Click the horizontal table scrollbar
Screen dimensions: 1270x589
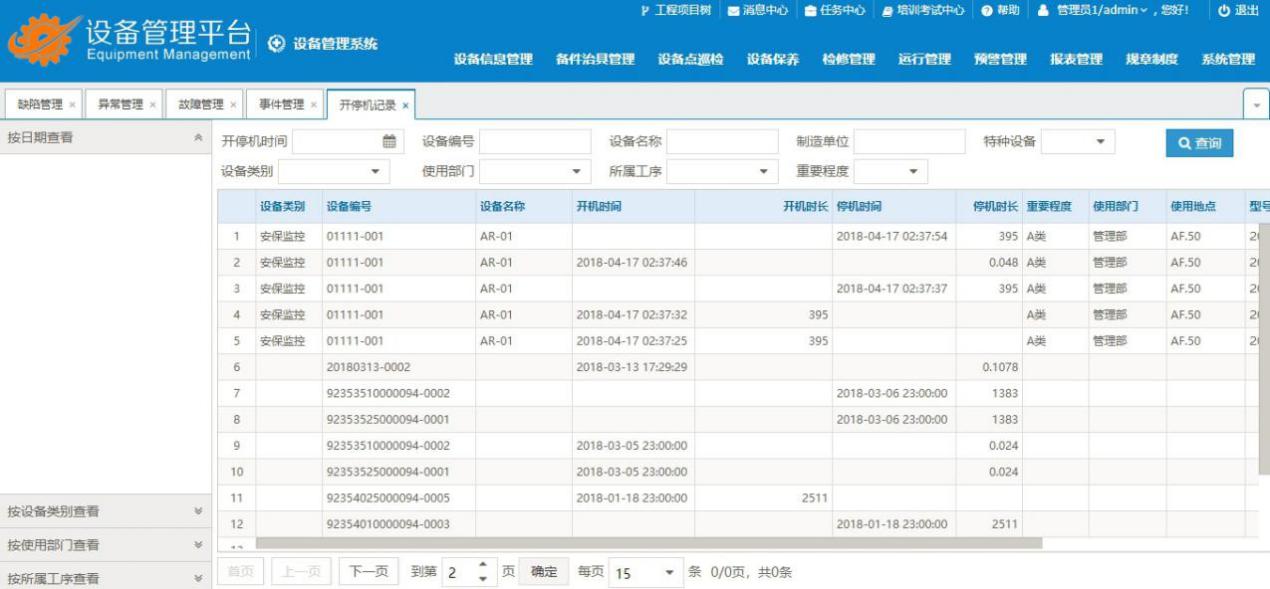[648, 543]
